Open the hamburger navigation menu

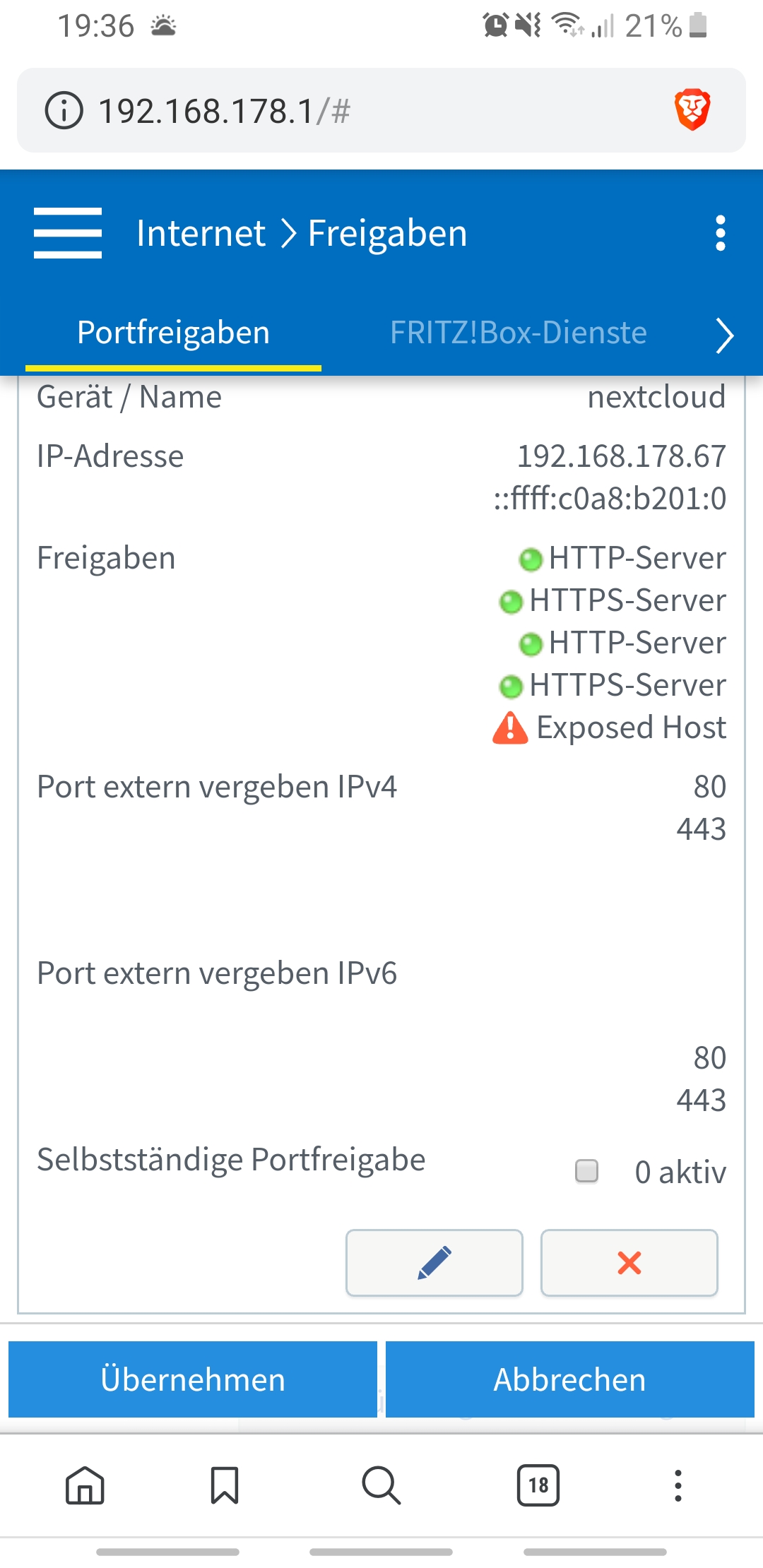68,233
